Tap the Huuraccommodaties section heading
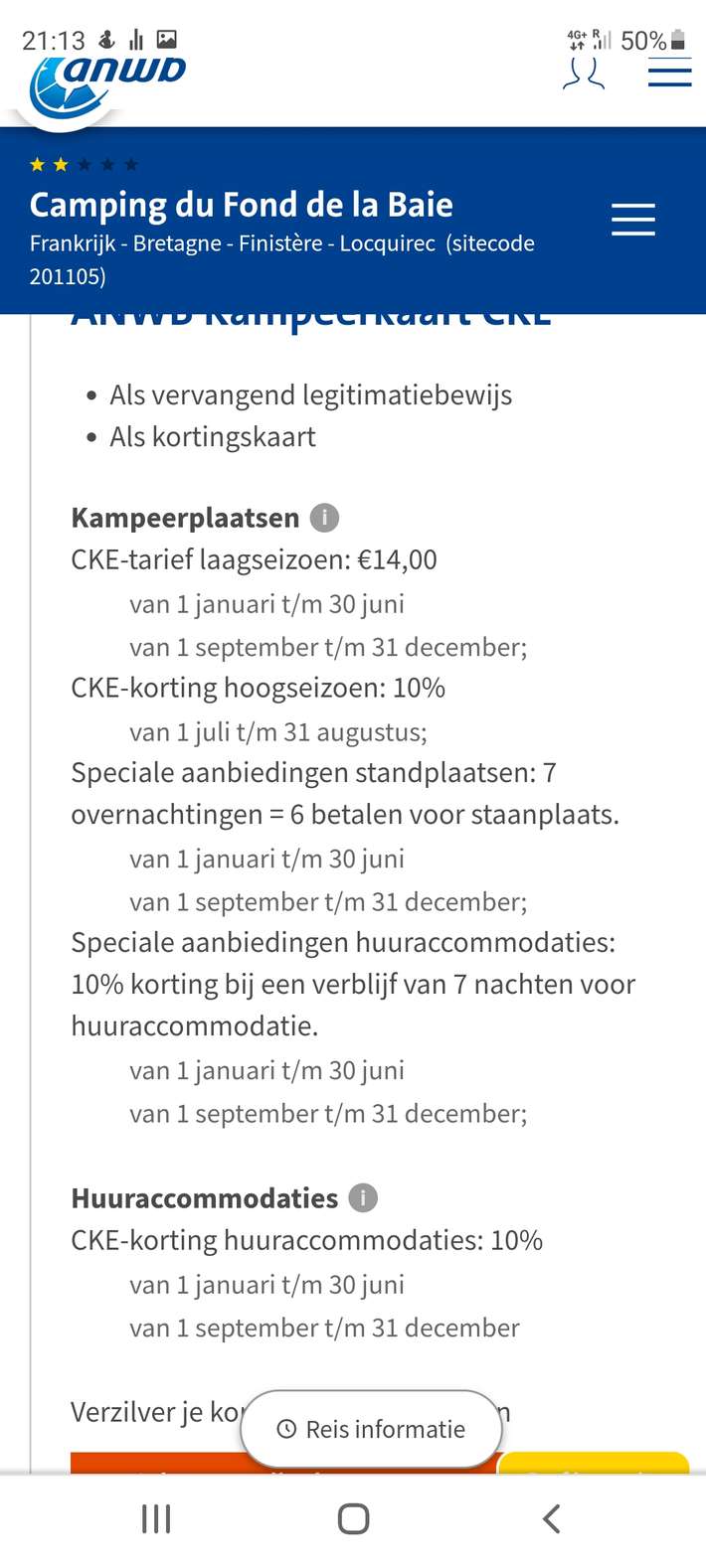 coord(204,1198)
